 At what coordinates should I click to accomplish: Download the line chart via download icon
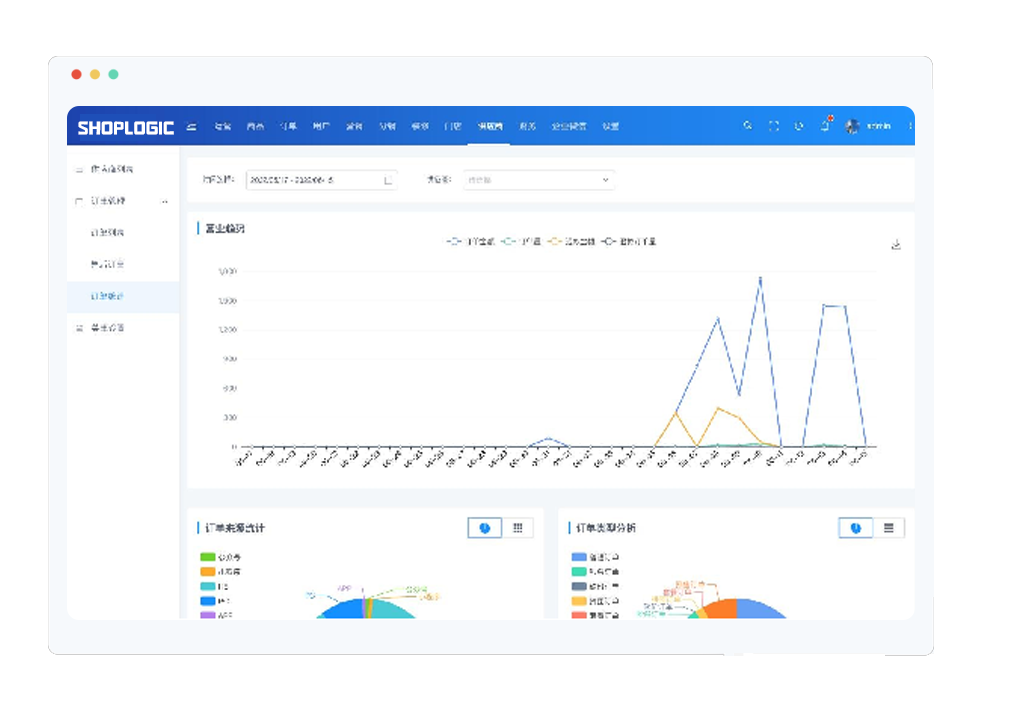(896, 244)
